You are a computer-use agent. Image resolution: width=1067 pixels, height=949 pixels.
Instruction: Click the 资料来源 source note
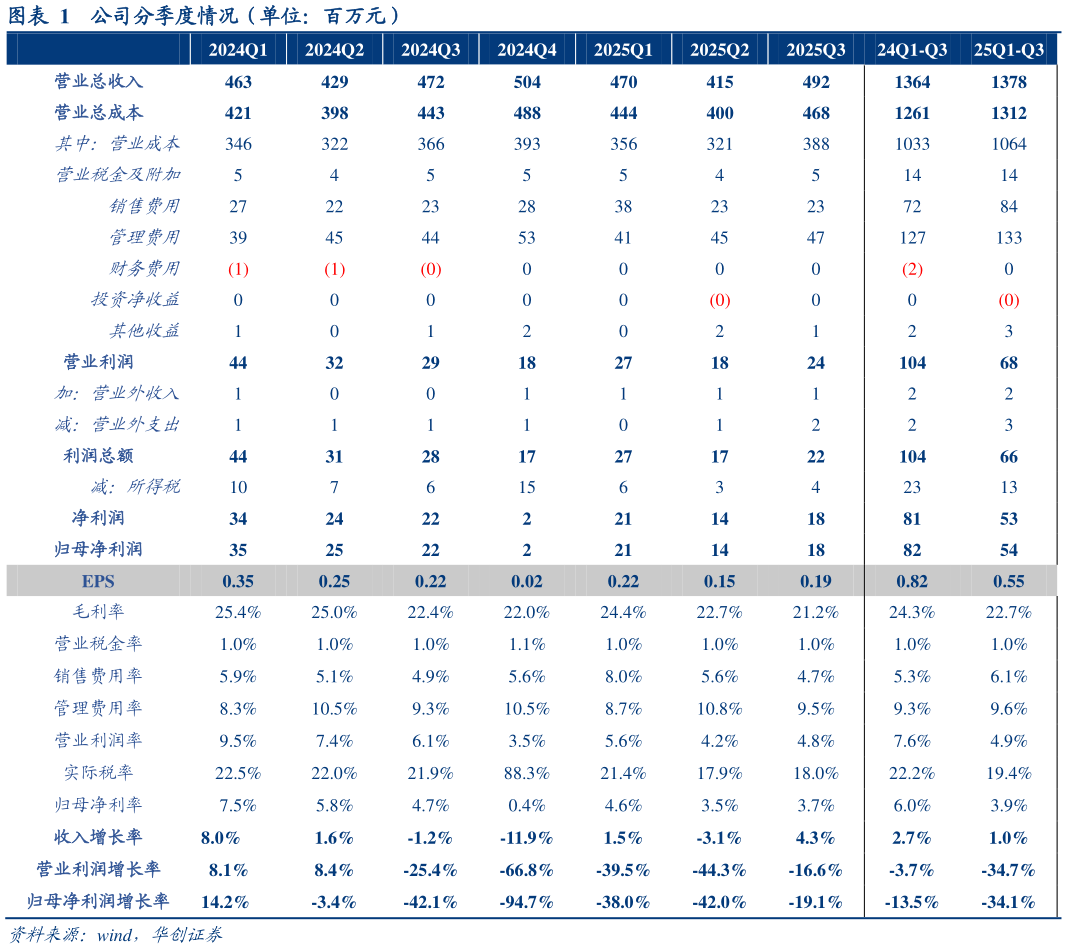pos(115,935)
